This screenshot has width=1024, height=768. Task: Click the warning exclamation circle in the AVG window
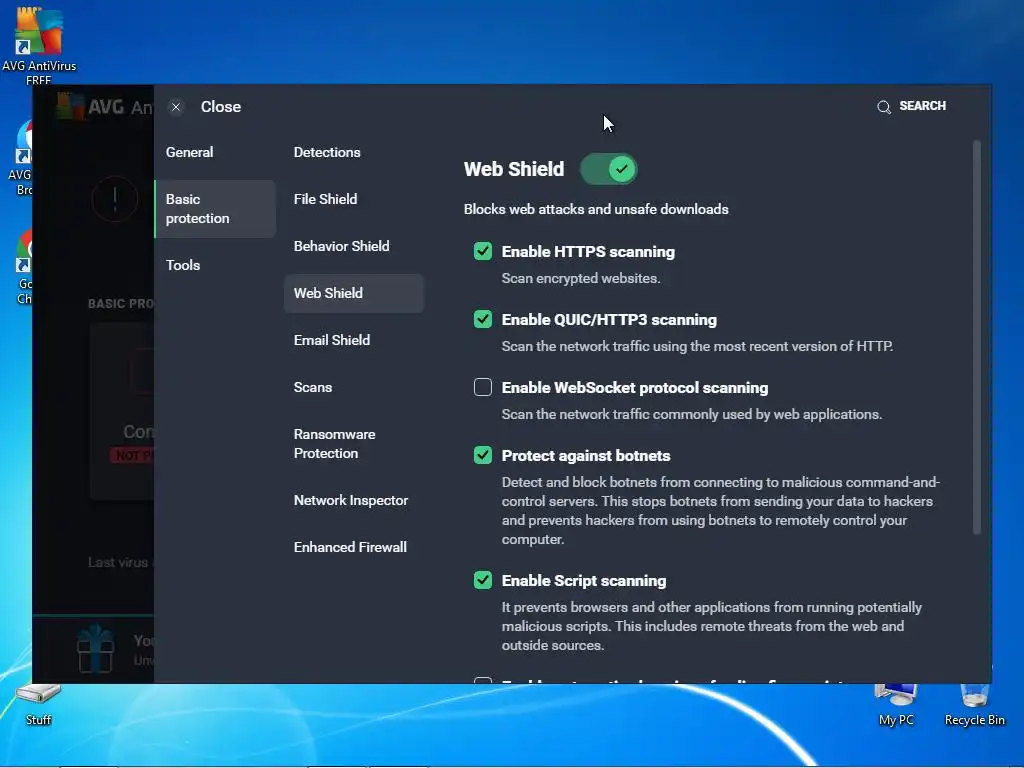pyautogui.click(x=115, y=199)
